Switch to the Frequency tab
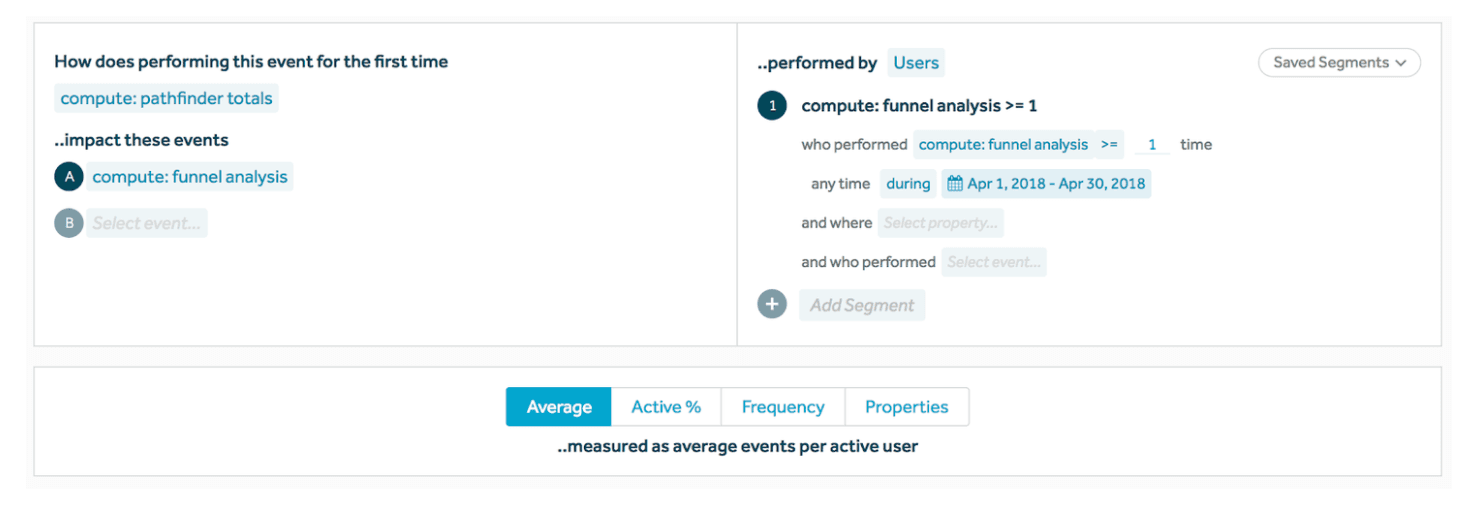This screenshot has width=1476, height=512. 783,407
